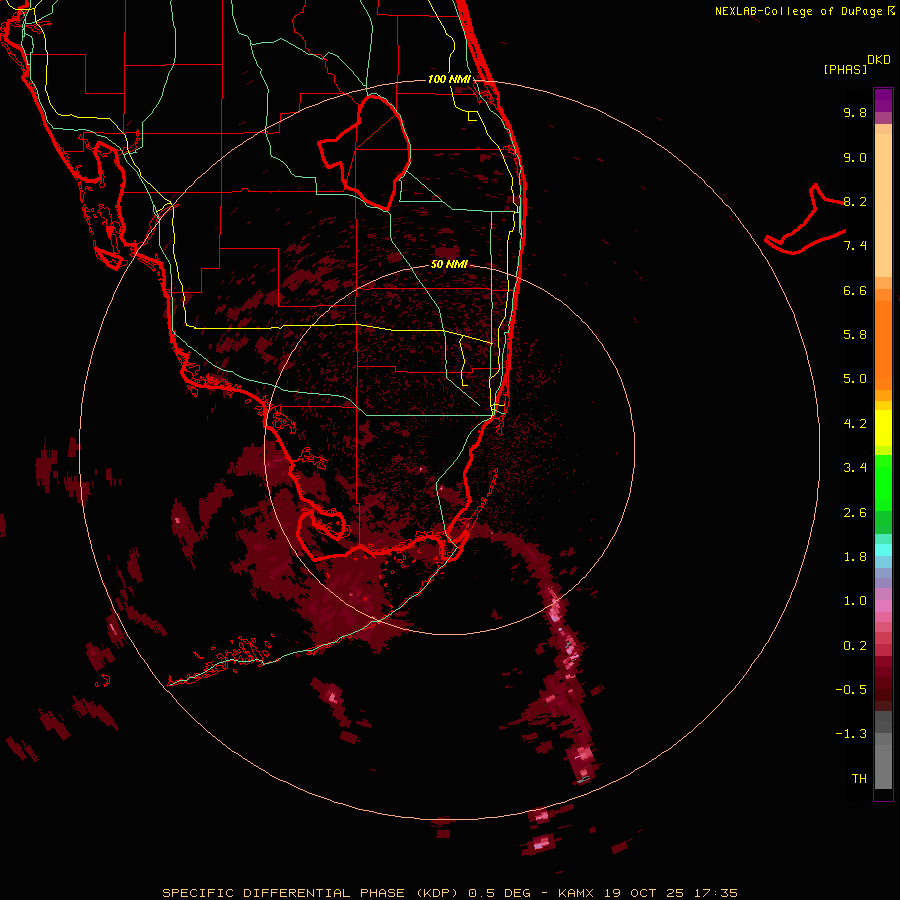Click the 5.8 value on the color scale
The width and height of the screenshot is (900, 900).
coord(855,335)
